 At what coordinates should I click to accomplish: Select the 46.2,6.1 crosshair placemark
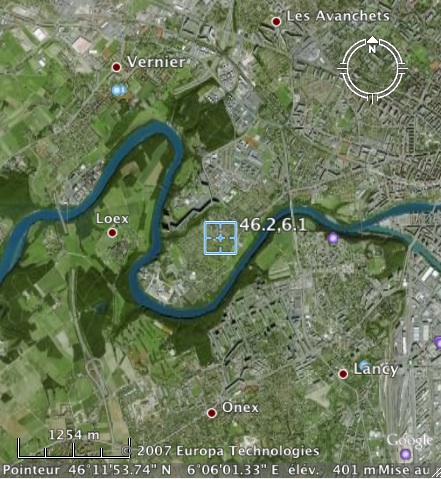coord(221,238)
